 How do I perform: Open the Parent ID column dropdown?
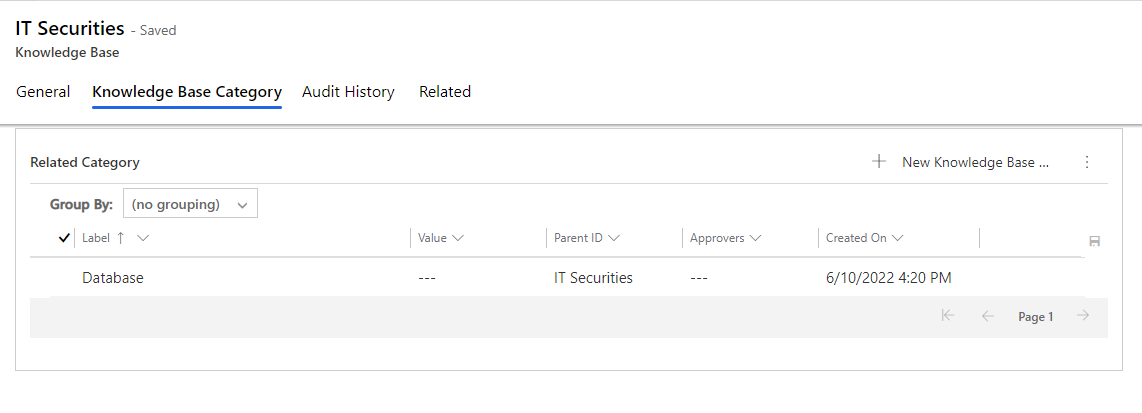point(613,238)
